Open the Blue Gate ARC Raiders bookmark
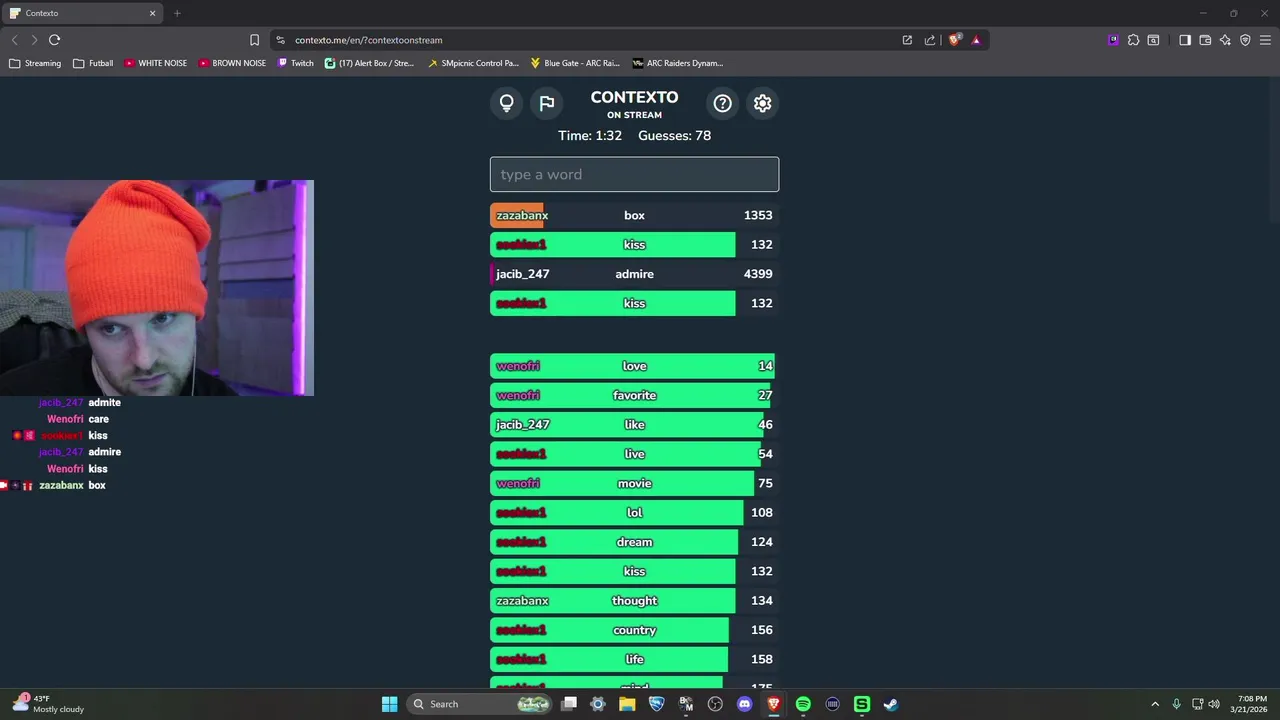 [575, 63]
